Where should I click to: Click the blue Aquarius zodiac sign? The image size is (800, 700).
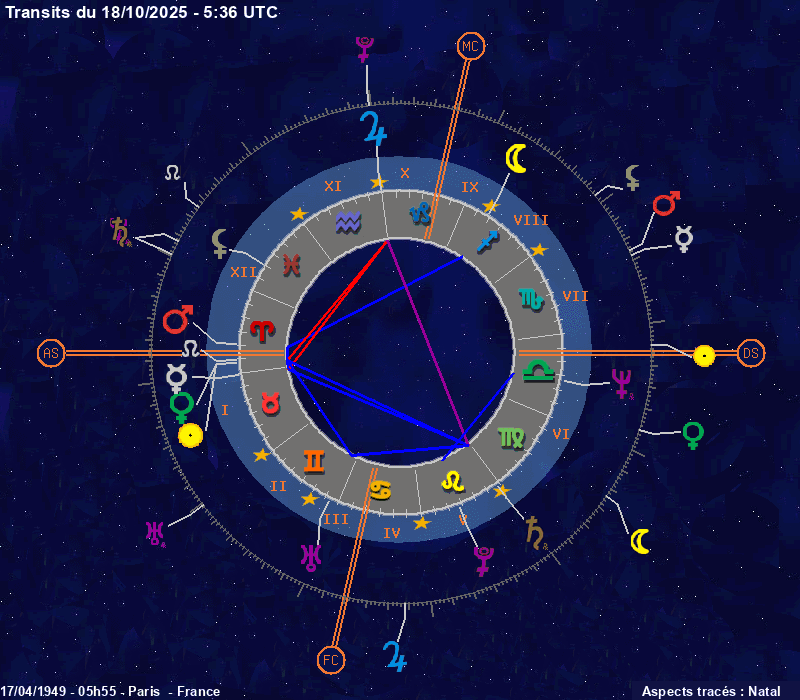pyautogui.click(x=349, y=219)
